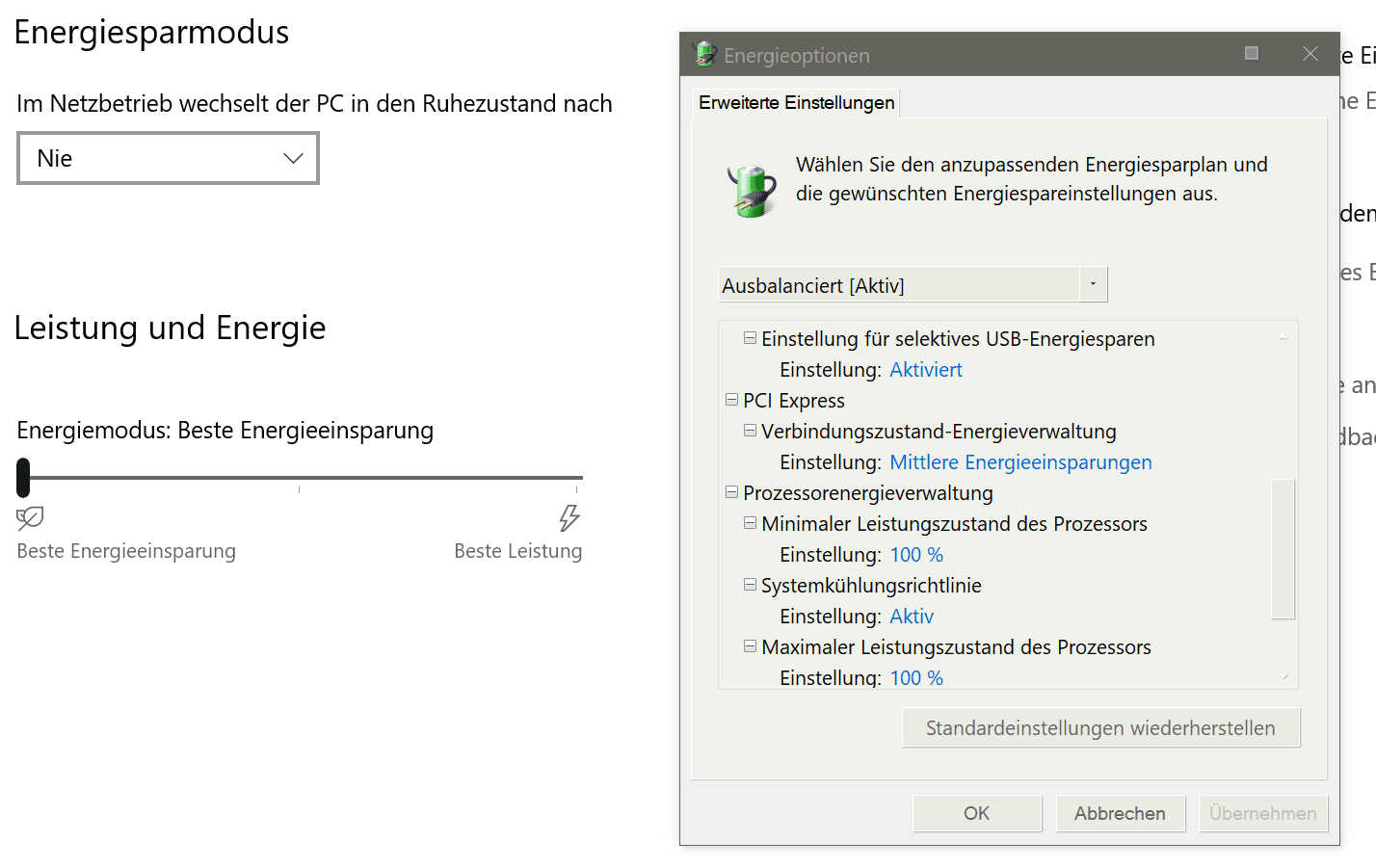Confirm the dialog with OK
Viewport: 1376px width, 868px height.
[x=977, y=813]
